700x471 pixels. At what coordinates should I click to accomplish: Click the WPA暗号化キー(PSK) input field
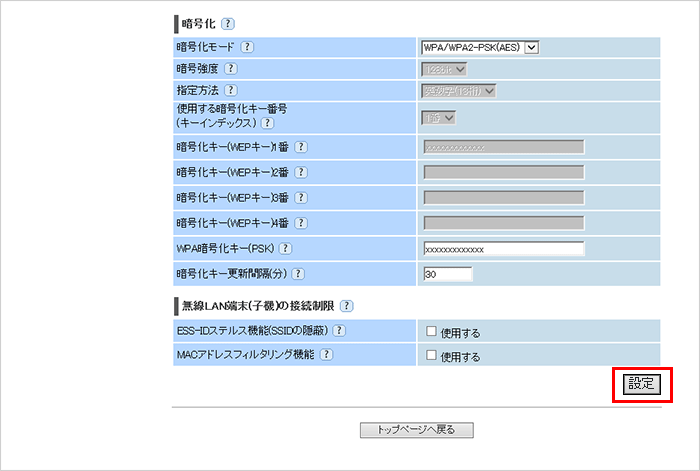tap(503, 249)
